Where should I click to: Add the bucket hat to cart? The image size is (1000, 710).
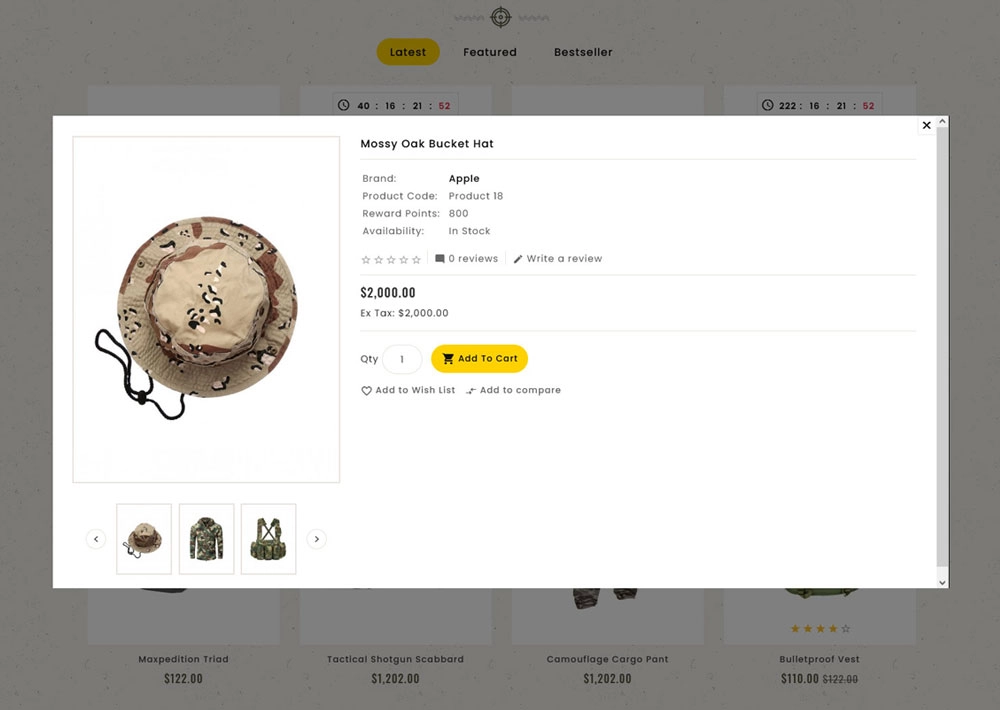click(480, 359)
